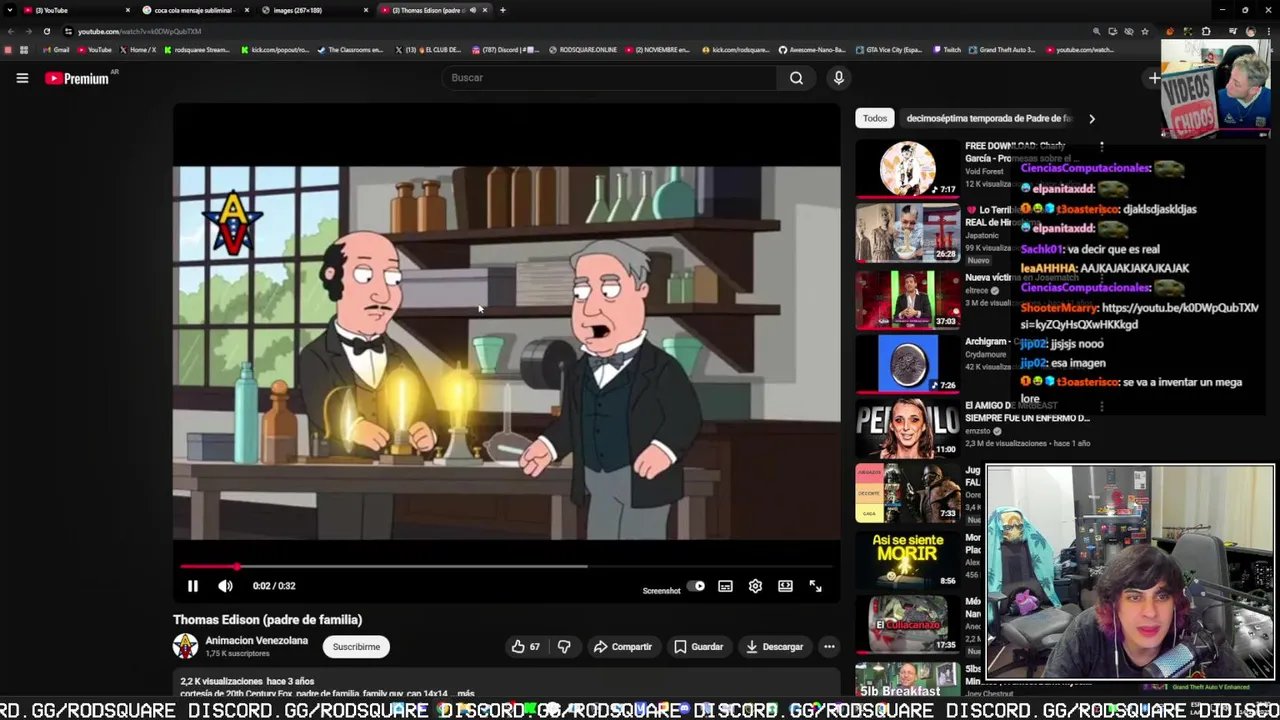Open the YouTube hamburger guide menu

click(x=22, y=78)
